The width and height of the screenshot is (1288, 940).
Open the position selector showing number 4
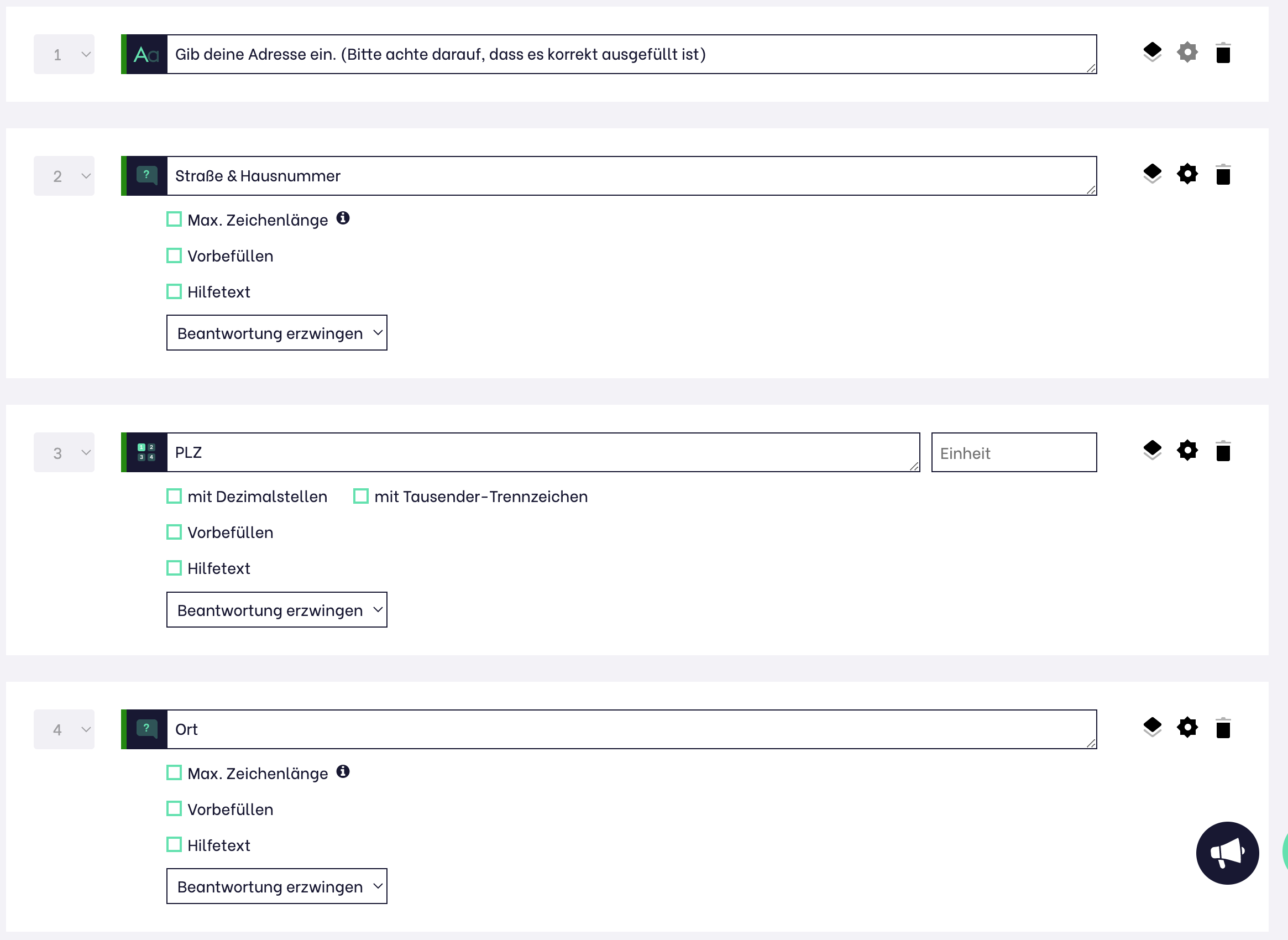coord(64,729)
